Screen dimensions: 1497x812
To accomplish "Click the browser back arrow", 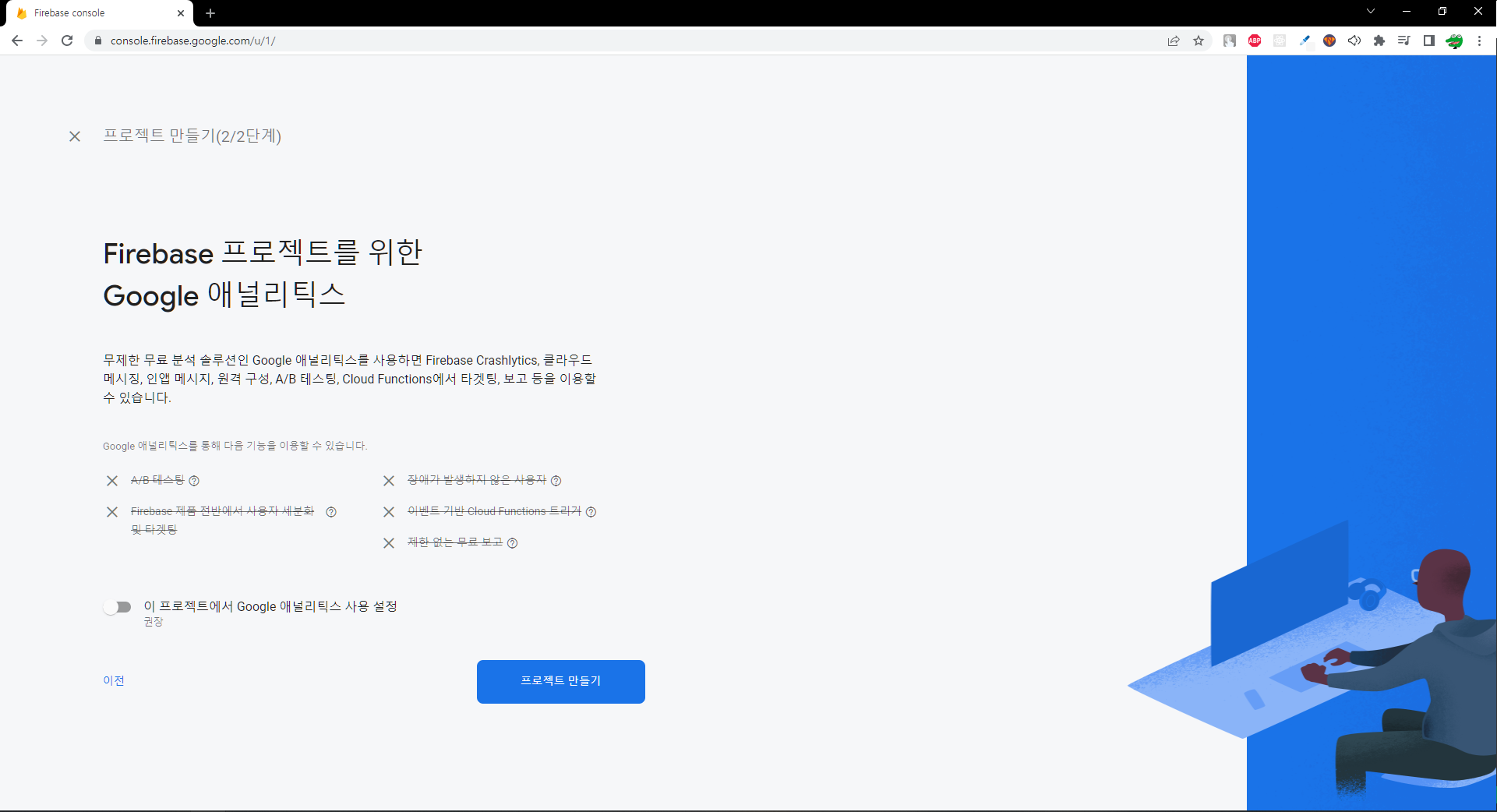I will click(17, 41).
